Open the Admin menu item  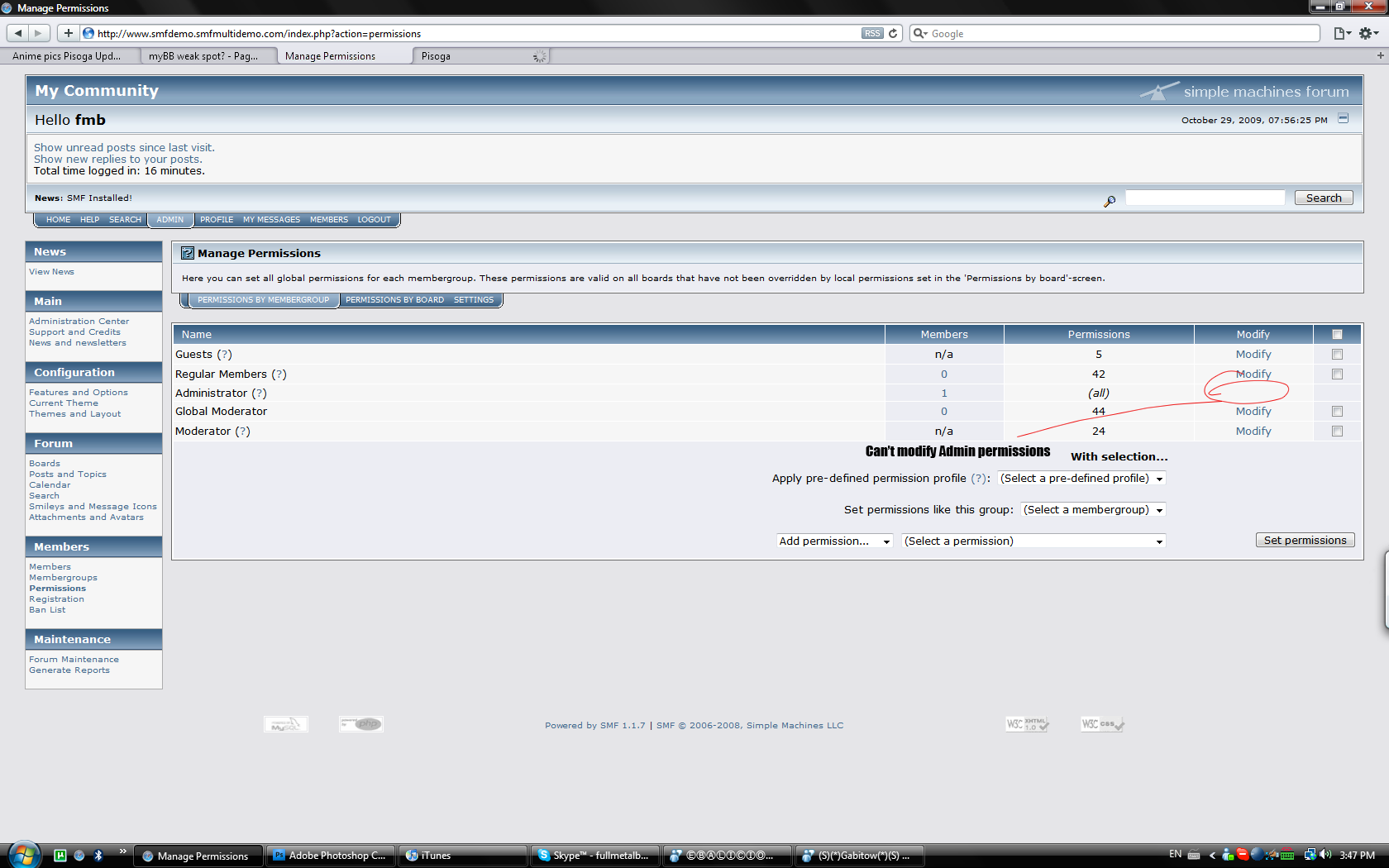[x=170, y=220]
